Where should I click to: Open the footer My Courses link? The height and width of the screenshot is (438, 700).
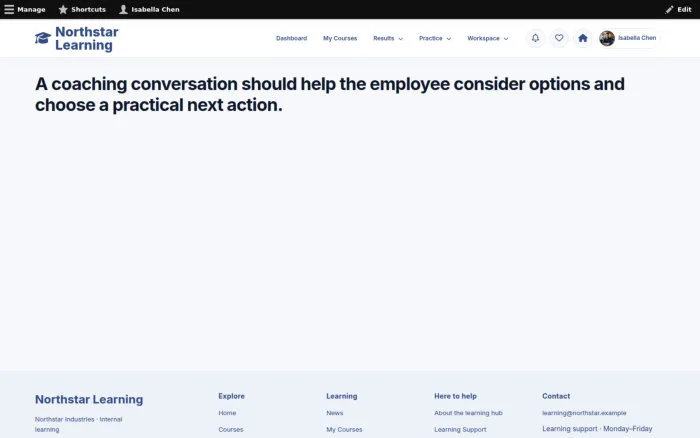point(344,430)
